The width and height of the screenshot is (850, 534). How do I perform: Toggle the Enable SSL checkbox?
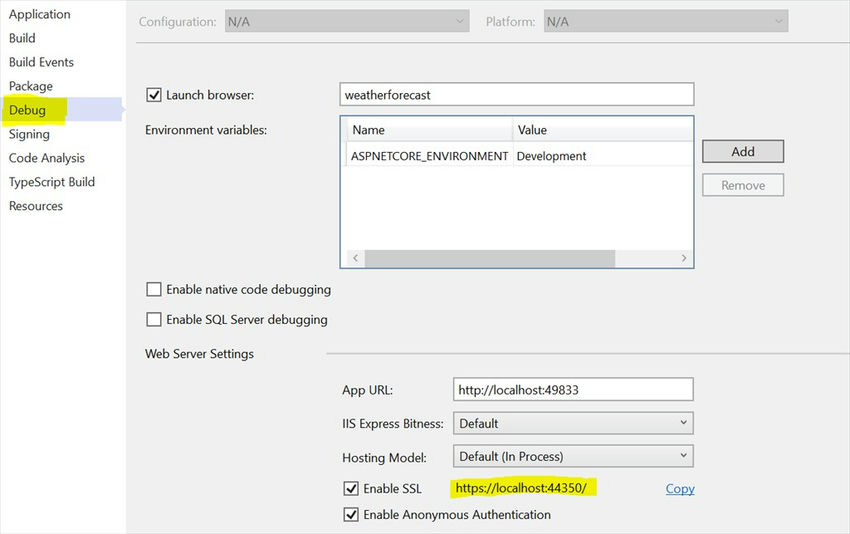pos(351,488)
